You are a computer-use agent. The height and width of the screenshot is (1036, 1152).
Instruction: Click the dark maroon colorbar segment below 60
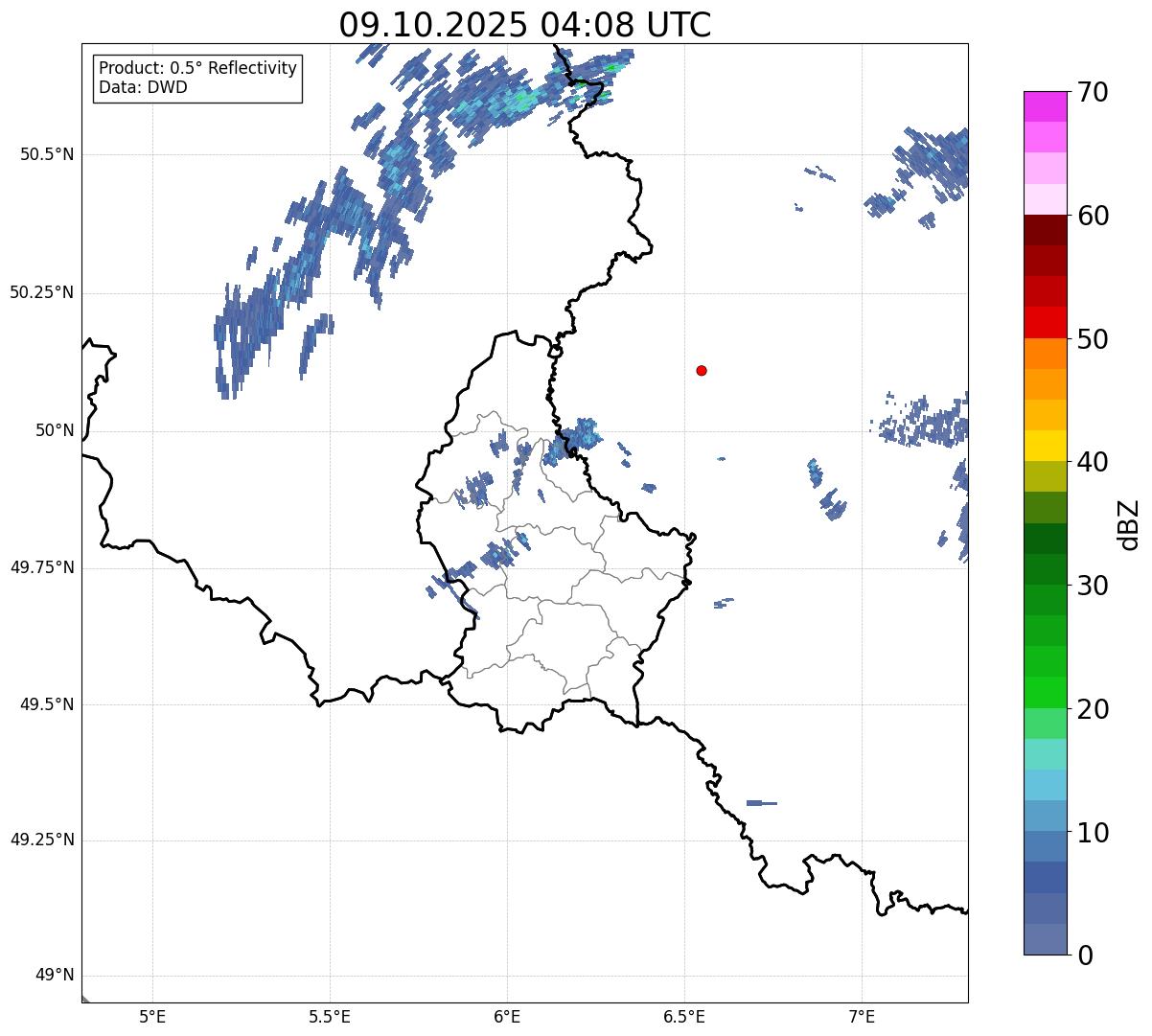coord(1046,230)
